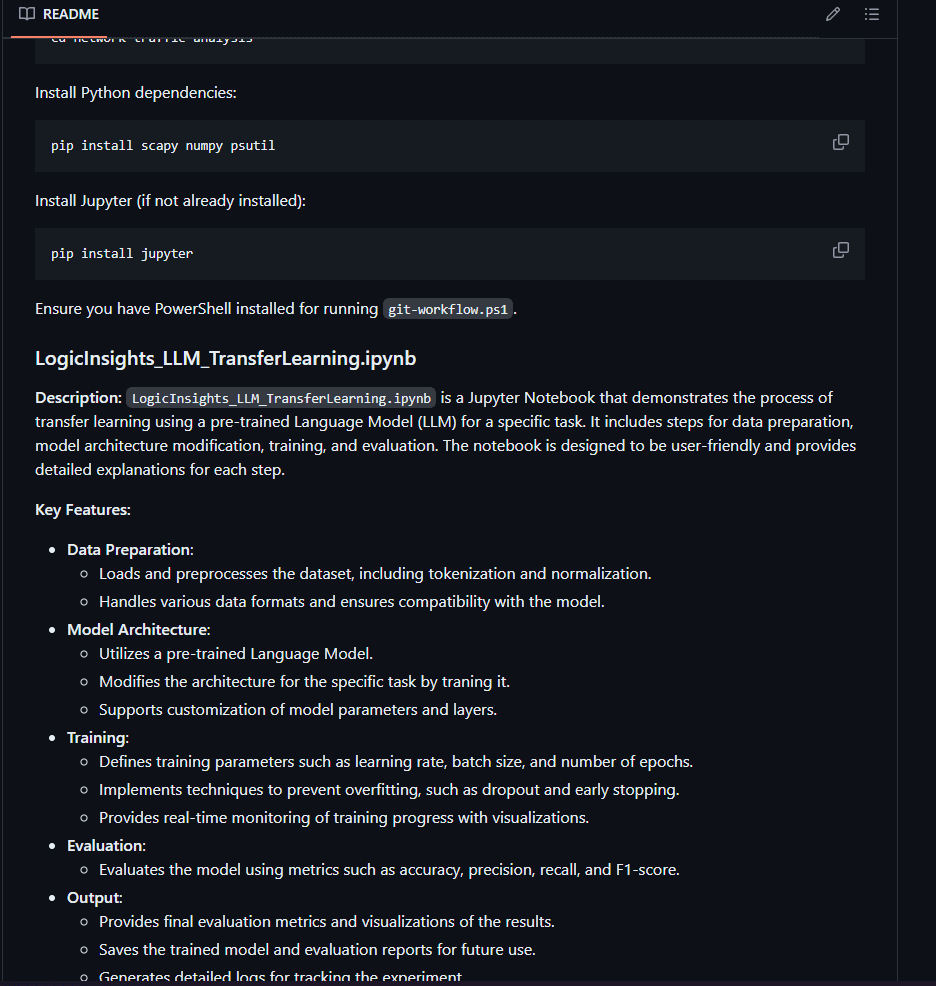Click the pip install scapy numpy psutil code

point(163,146)
